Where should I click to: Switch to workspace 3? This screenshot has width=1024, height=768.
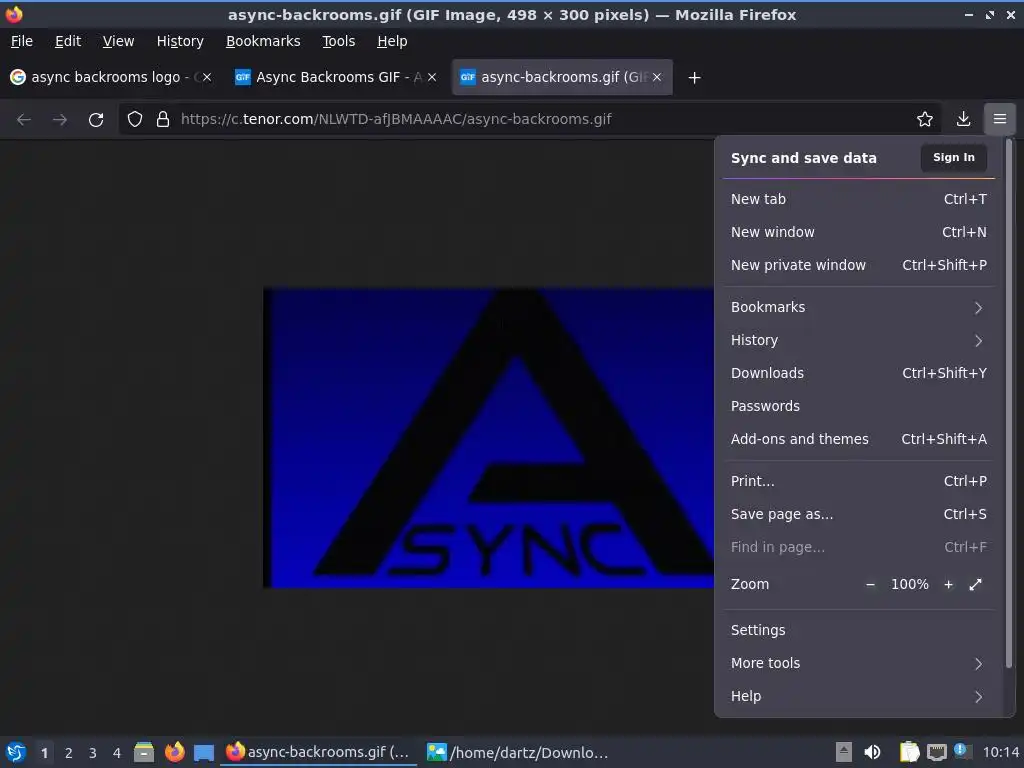point(93,753)
